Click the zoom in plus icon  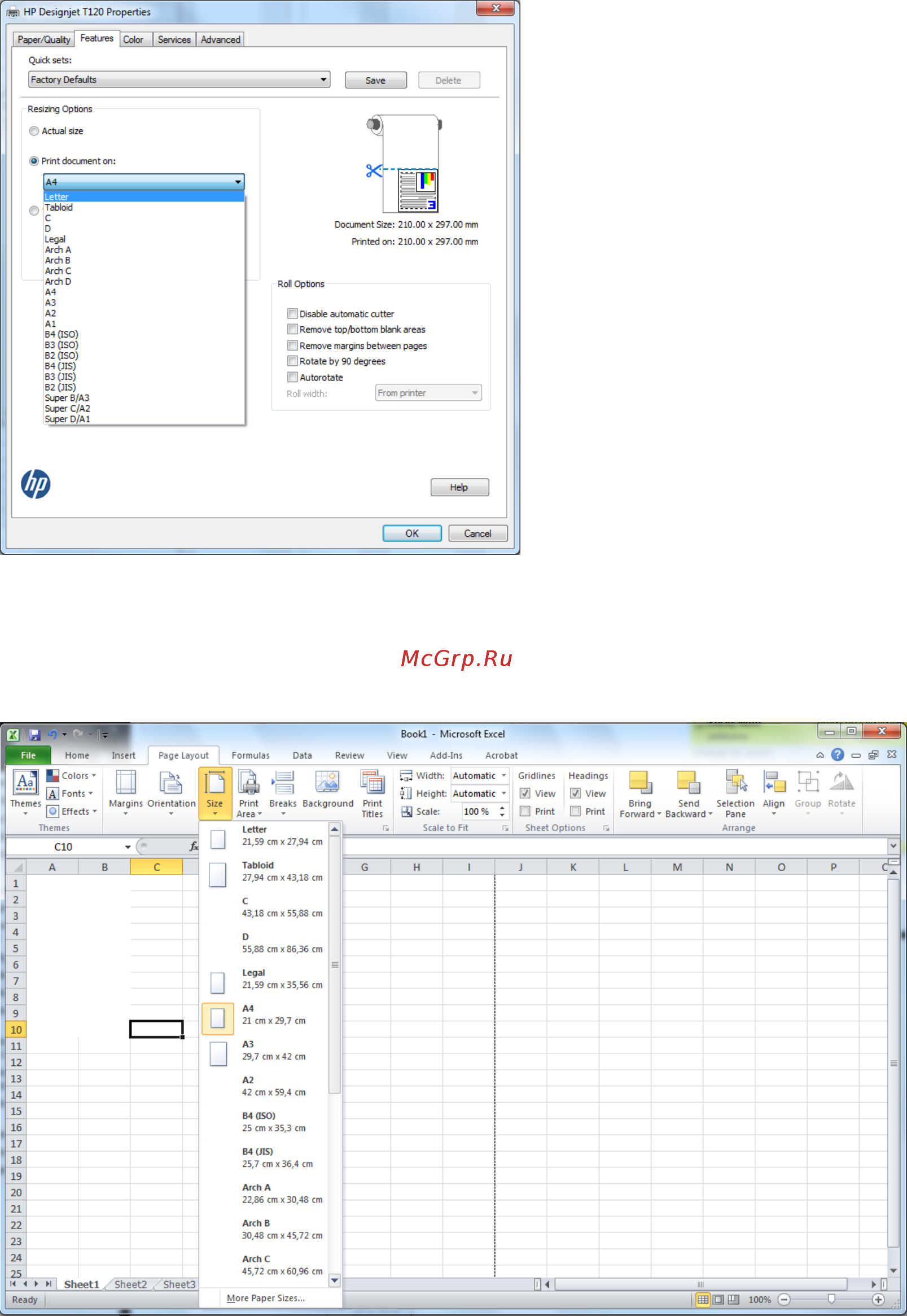tap(878, 1299)
